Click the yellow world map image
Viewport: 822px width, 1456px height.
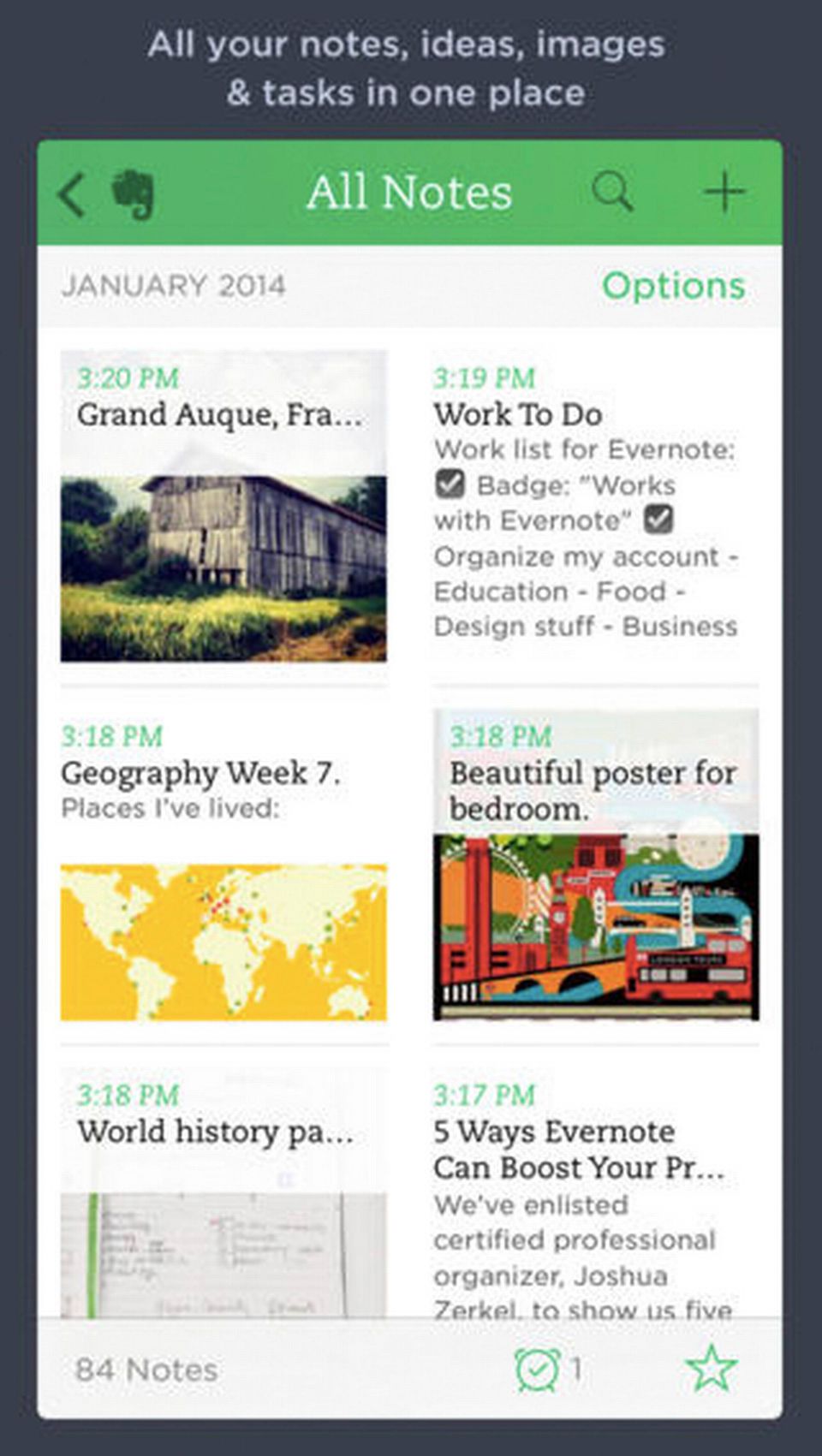(x=223, y=942)
